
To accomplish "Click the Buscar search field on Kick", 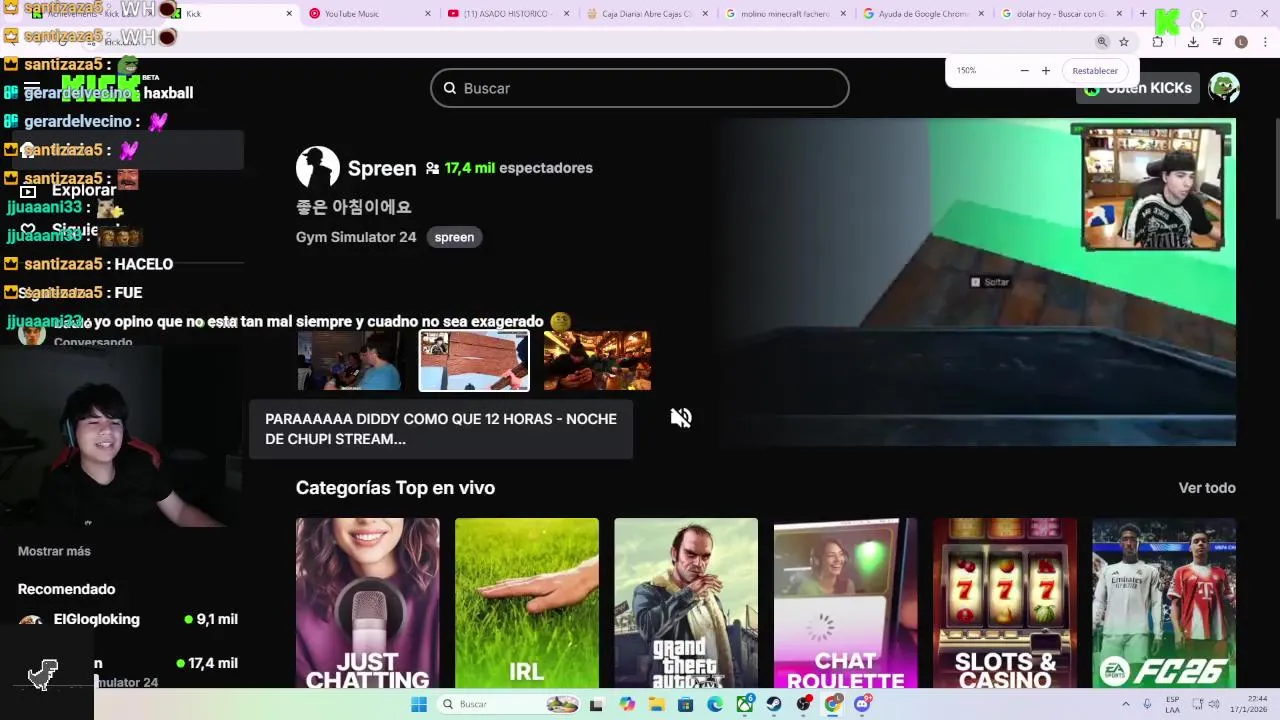I will point(640,88).
